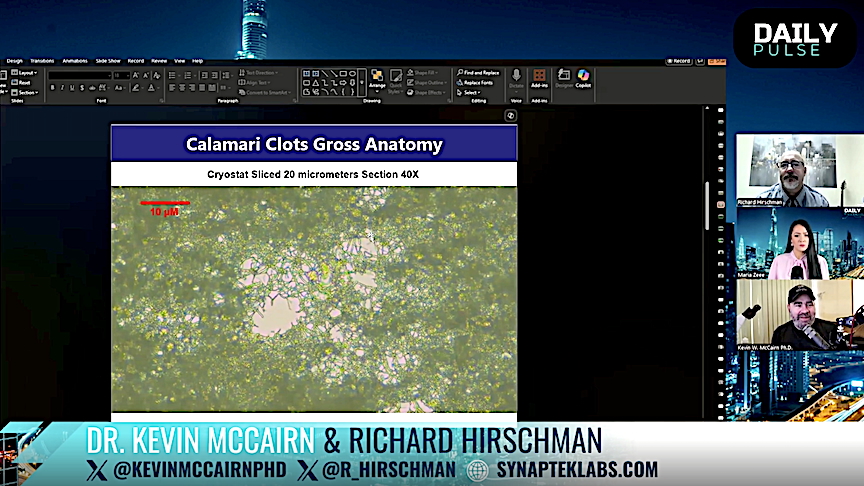The width and height of the screenshot is (864, 486).
Task: Select the slide title 'Calamari Clots Gross Anatomy'
Action: (314, 144)
